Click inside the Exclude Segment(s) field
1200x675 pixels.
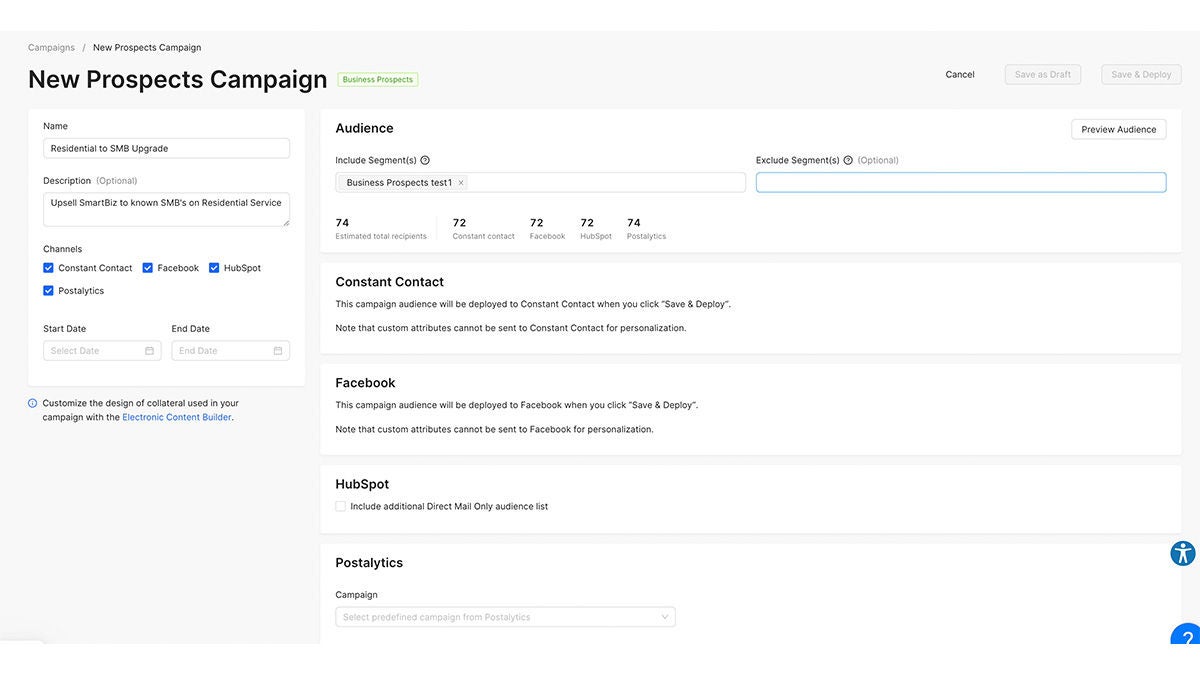[960, 181]
